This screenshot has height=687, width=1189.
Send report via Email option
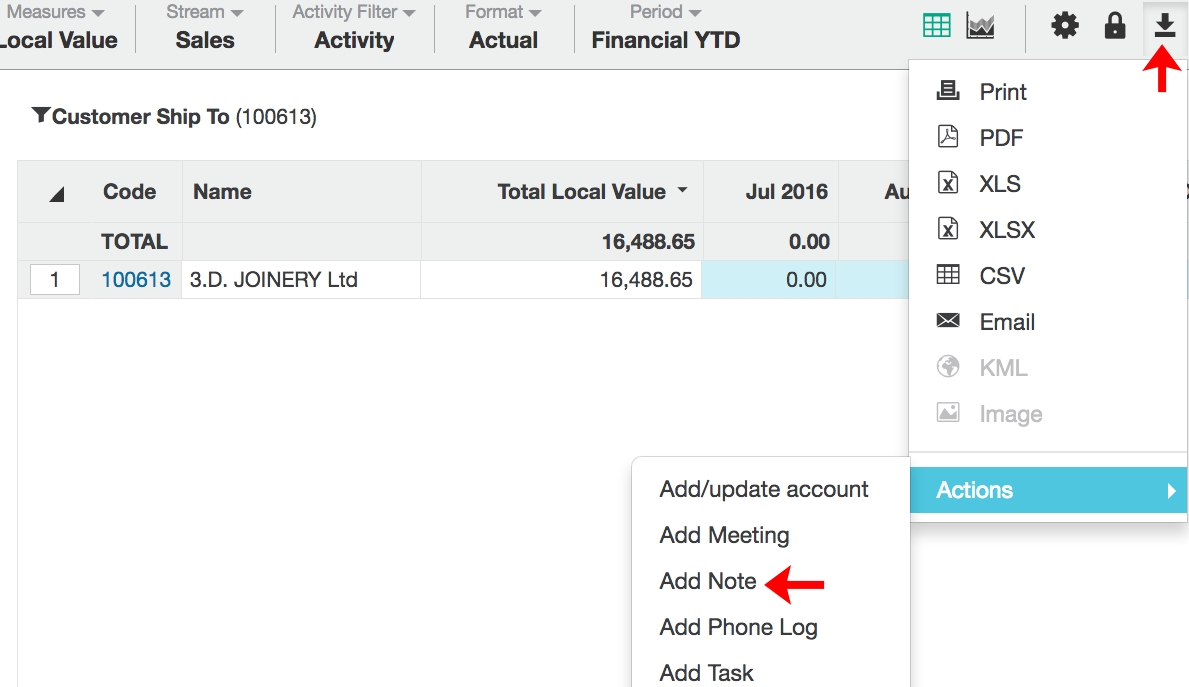tap(1006, 322)
